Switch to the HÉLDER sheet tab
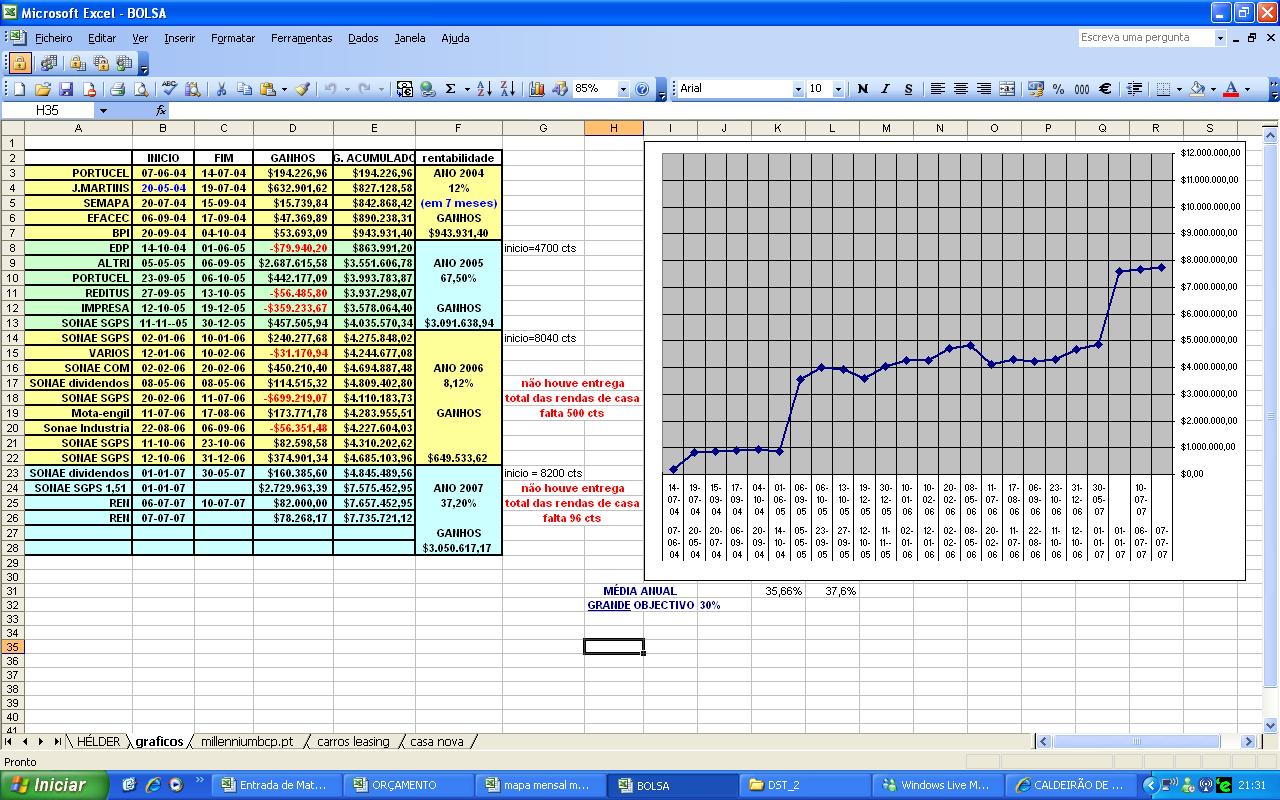This screenshot has width=1280, height=800. [x=98, y=742]
